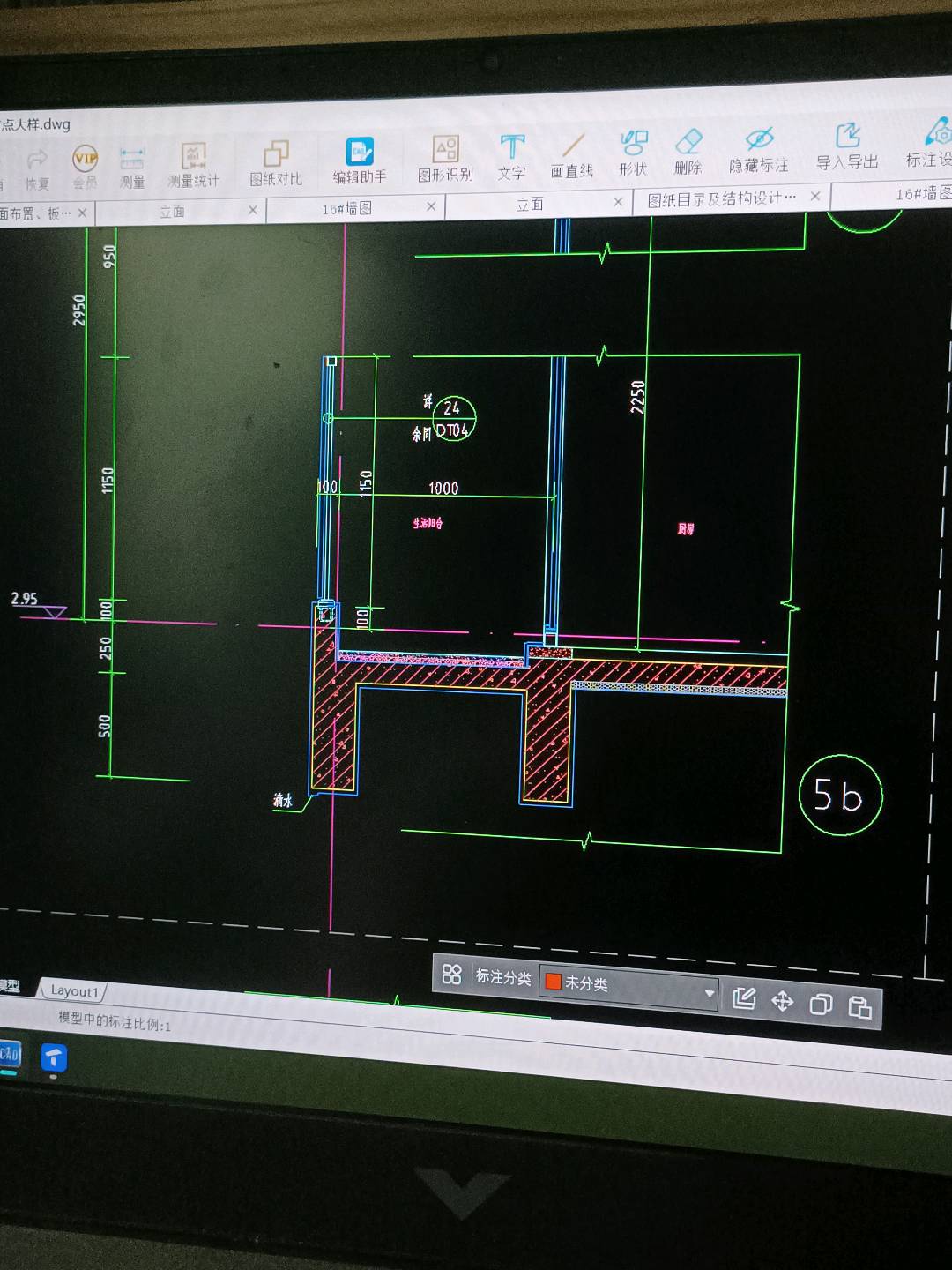Open the 图纸目录及结构设计 tab
952x1270 pixels.
coord(722,199)
